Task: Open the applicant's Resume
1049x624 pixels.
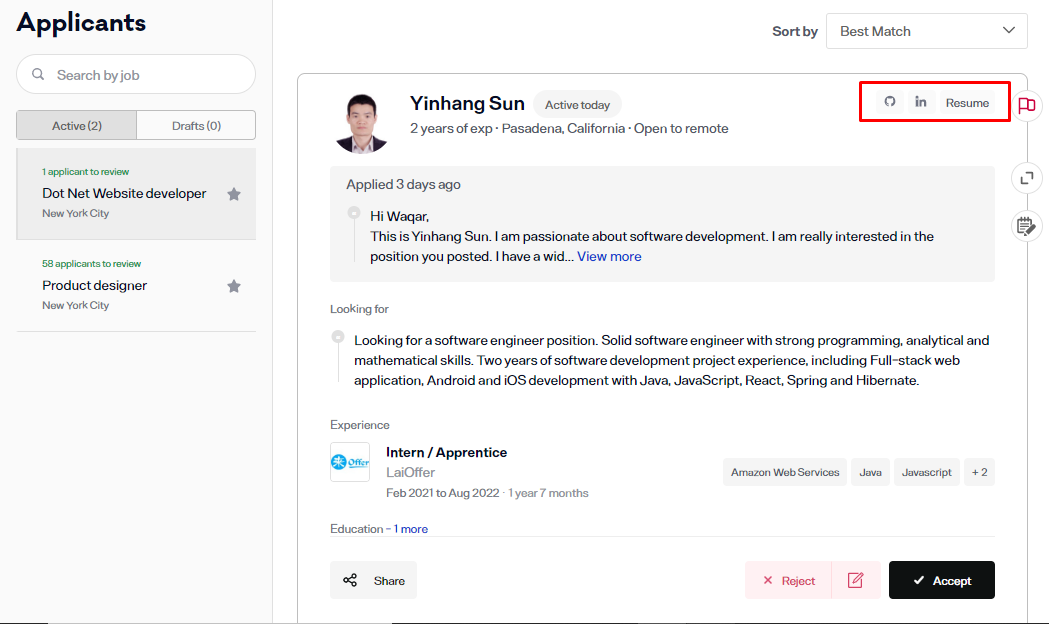Action: [967, 103]
